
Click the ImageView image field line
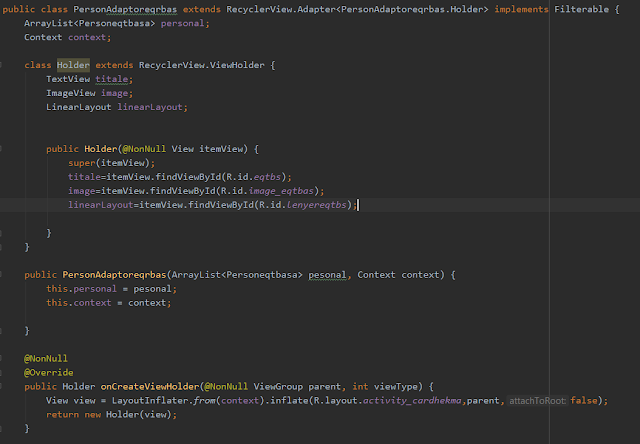pos(88,92)
